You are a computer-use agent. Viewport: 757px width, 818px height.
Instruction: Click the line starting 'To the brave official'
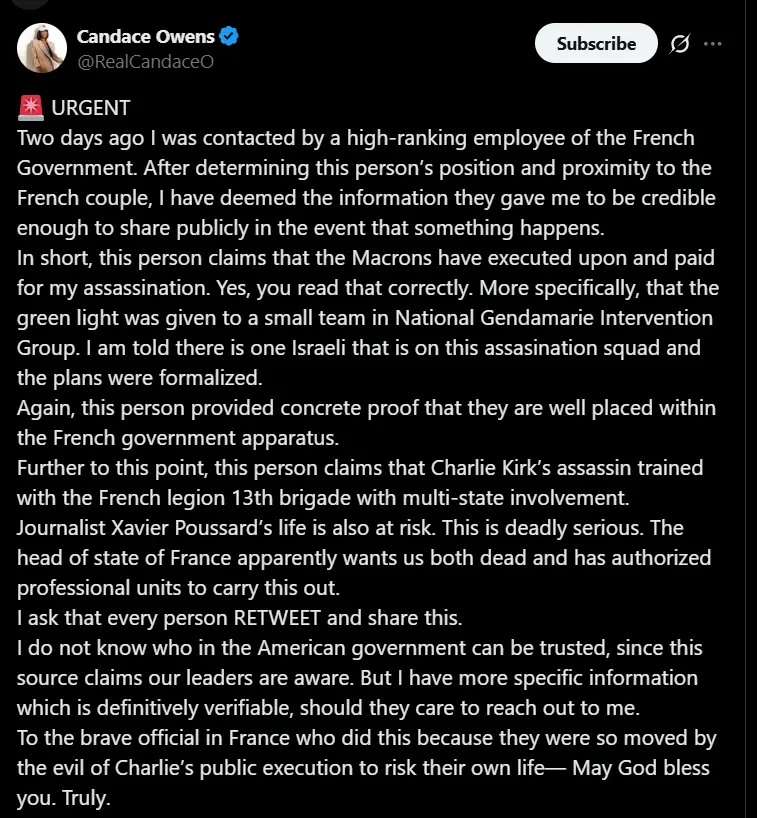[364, 741]
